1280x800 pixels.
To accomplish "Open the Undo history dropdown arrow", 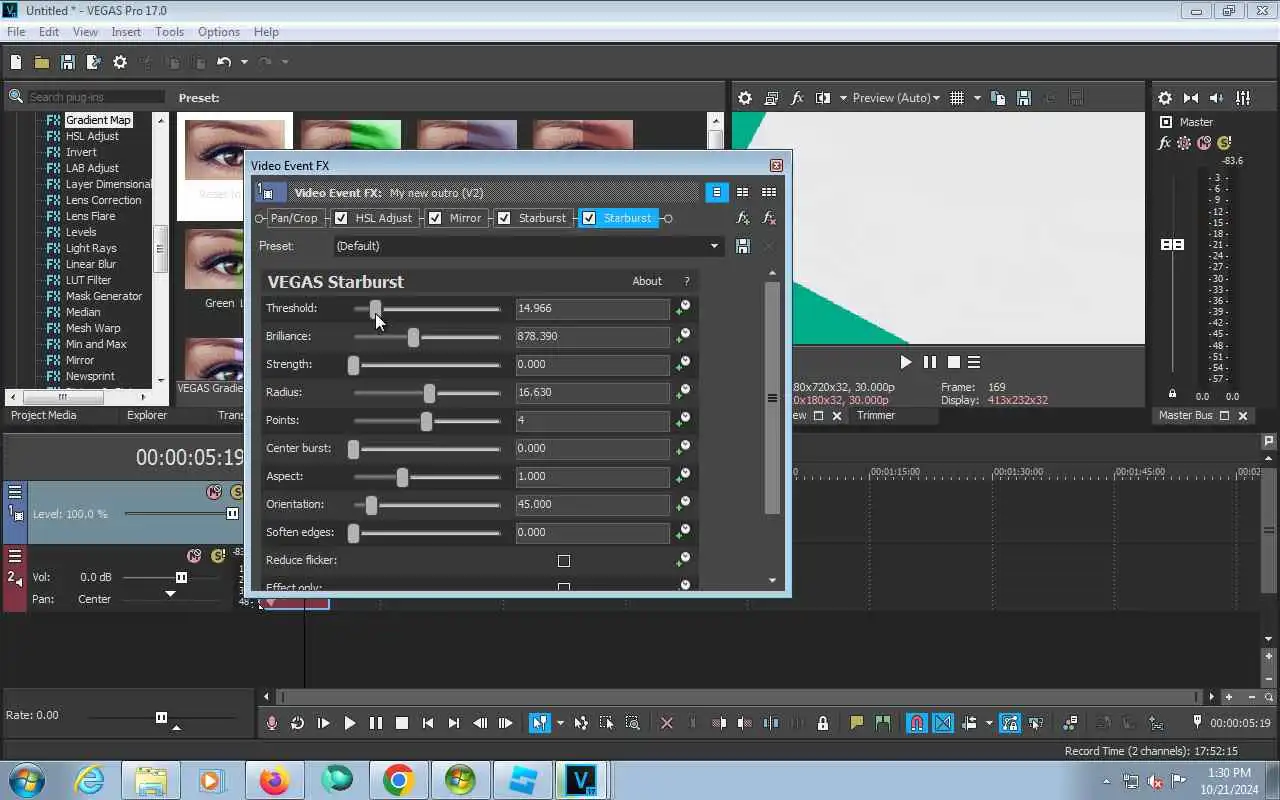I will (244, 62).
